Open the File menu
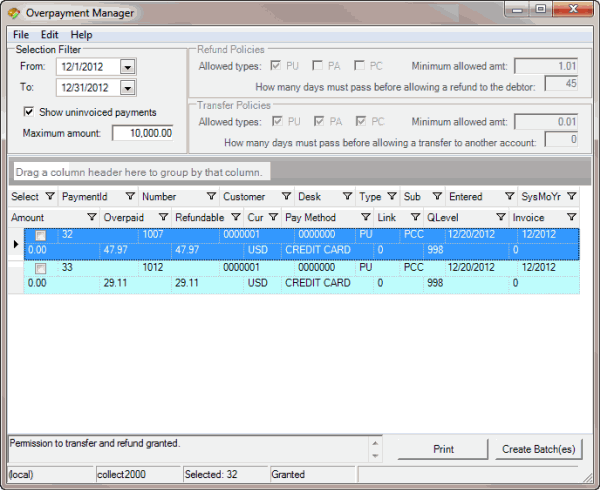 coord(21,35)
